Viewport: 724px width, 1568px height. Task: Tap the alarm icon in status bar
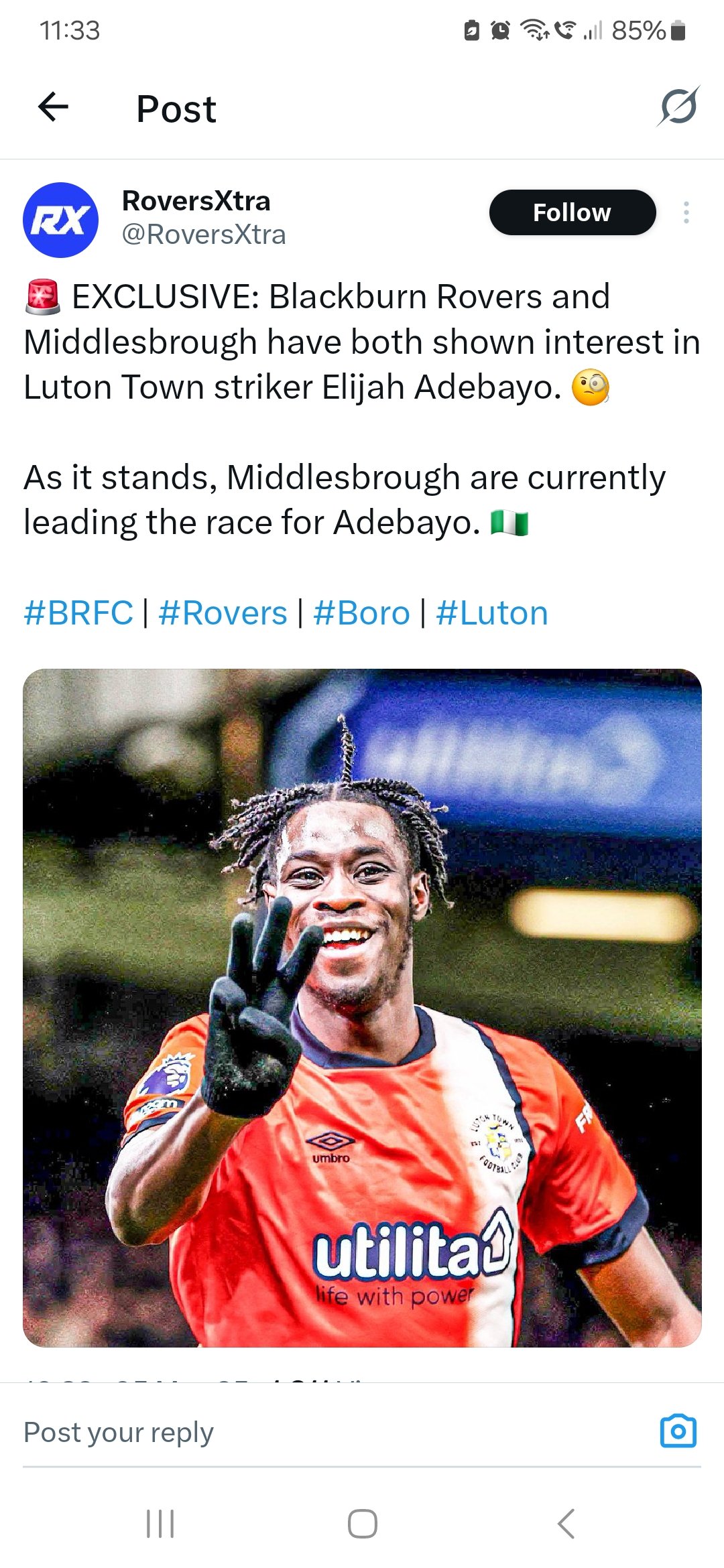[500, 30]
